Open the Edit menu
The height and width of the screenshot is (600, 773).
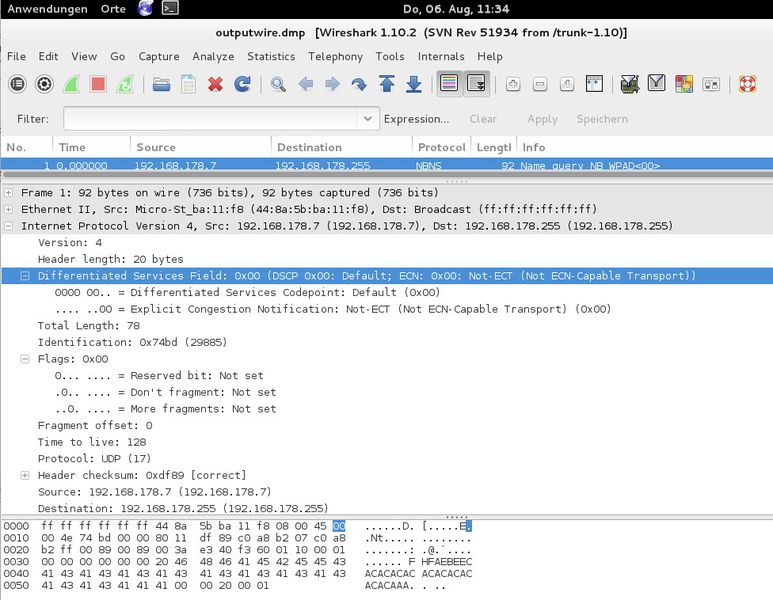(48, 56)
